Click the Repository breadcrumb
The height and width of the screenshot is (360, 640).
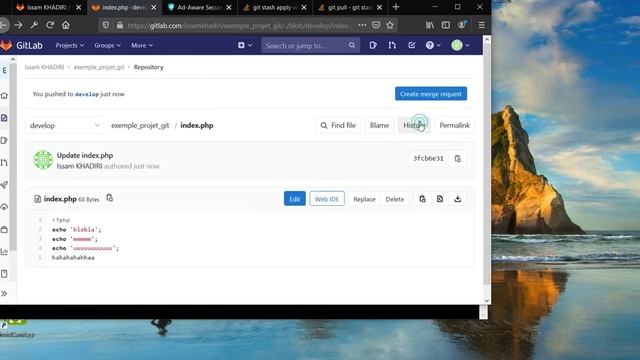pyautogui.click(x=149, y=67)
